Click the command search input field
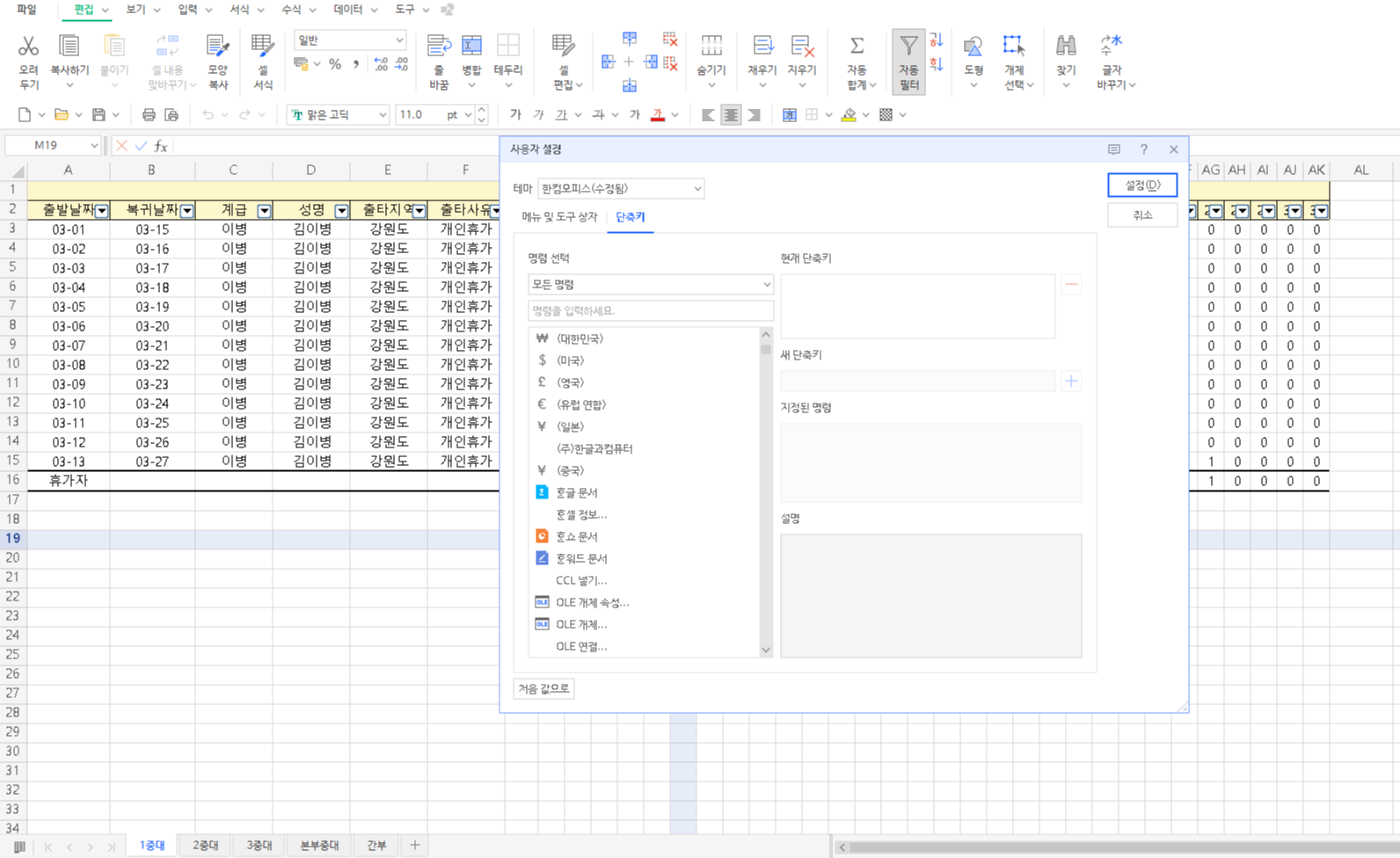1400x858 pixels. coord(651,310)
